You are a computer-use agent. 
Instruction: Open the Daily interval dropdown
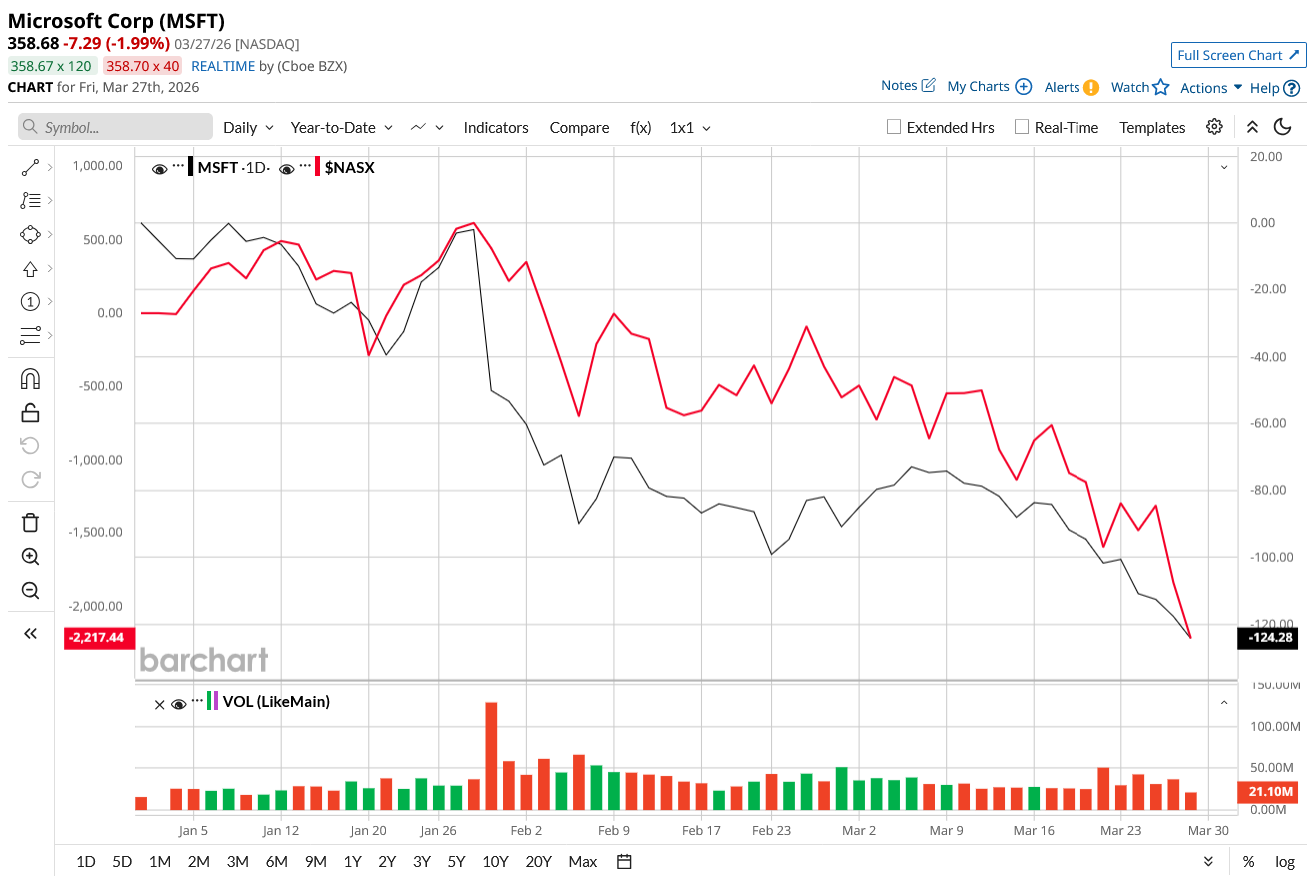point(248,127)
